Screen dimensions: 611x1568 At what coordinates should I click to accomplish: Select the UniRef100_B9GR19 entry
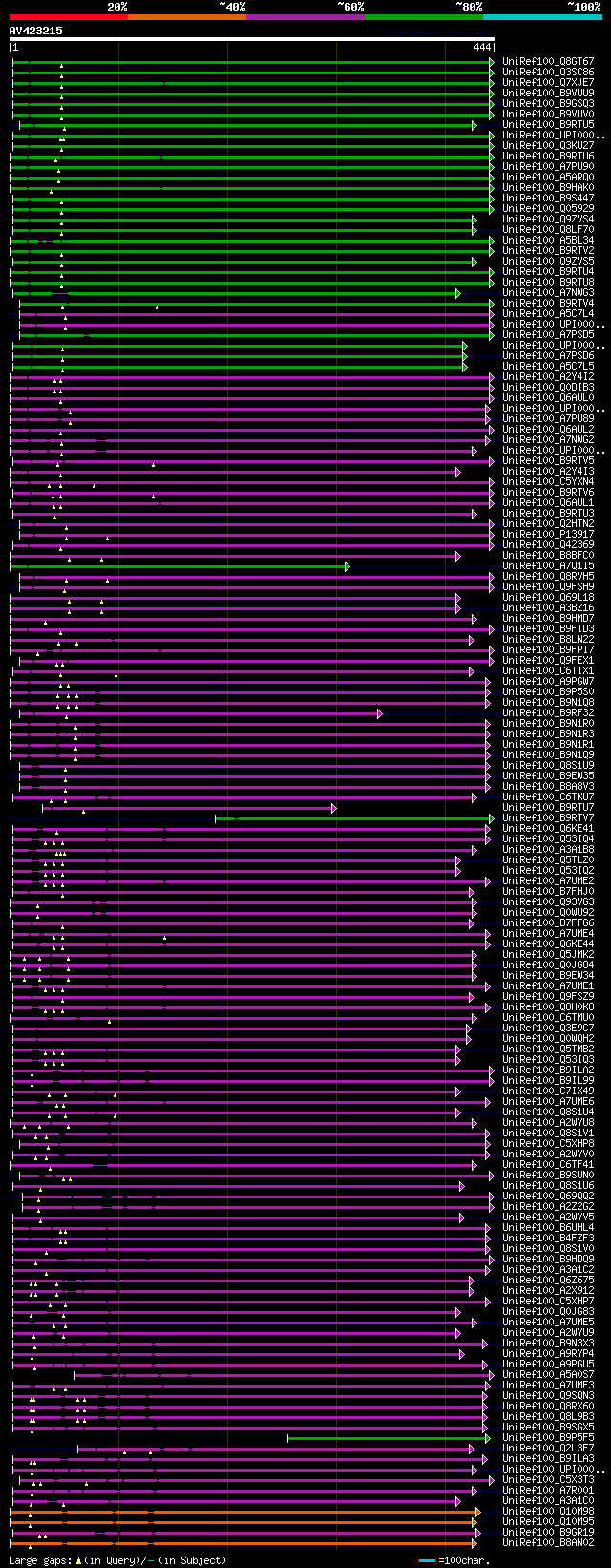(x=548, y=1533)
